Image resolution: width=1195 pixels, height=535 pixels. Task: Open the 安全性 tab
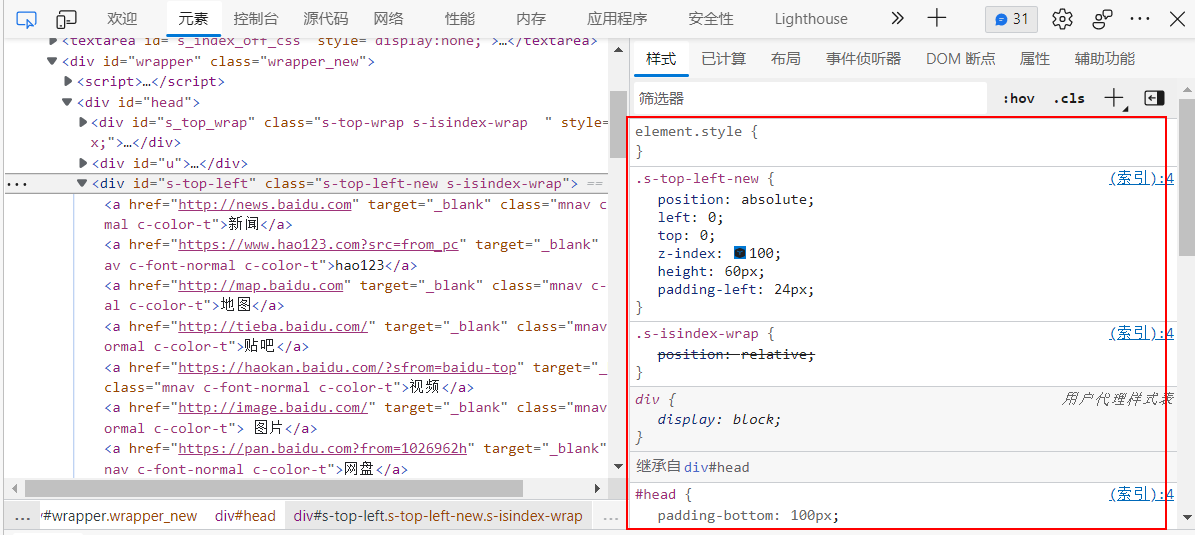click(710, 19)
